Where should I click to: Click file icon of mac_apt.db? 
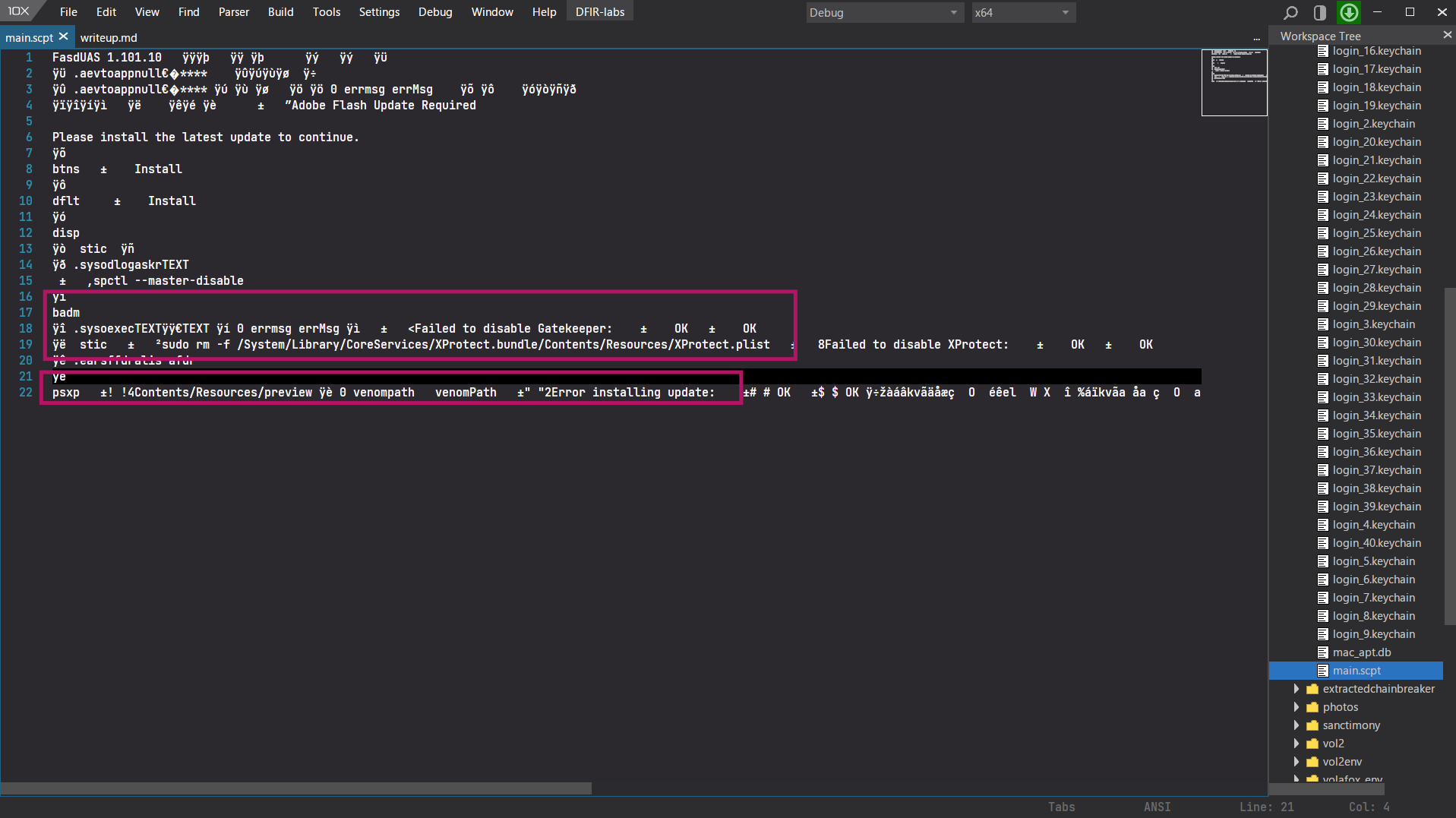1323,652
